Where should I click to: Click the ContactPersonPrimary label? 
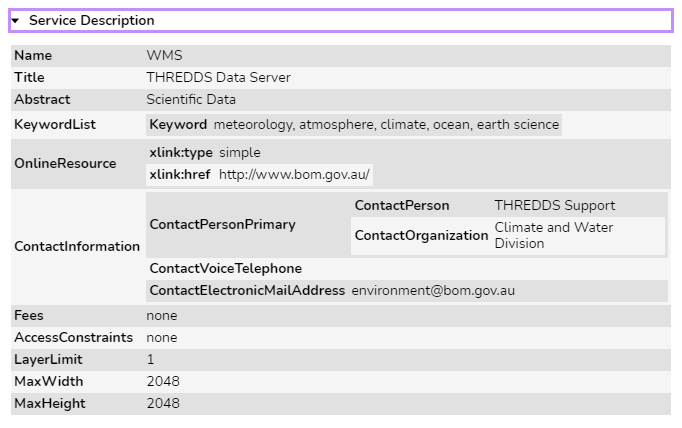pyautogui.click(x=223, y=224)
